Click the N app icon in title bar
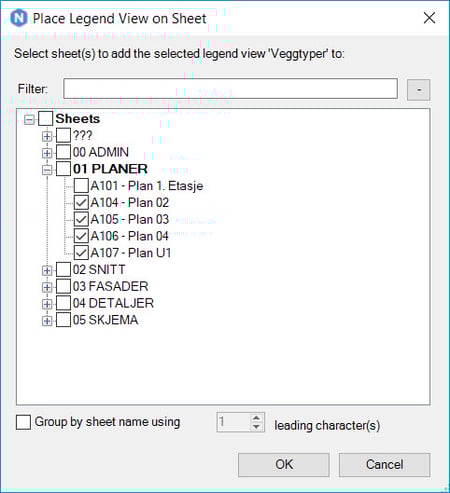Screen dimensions: 450x493 19,18
